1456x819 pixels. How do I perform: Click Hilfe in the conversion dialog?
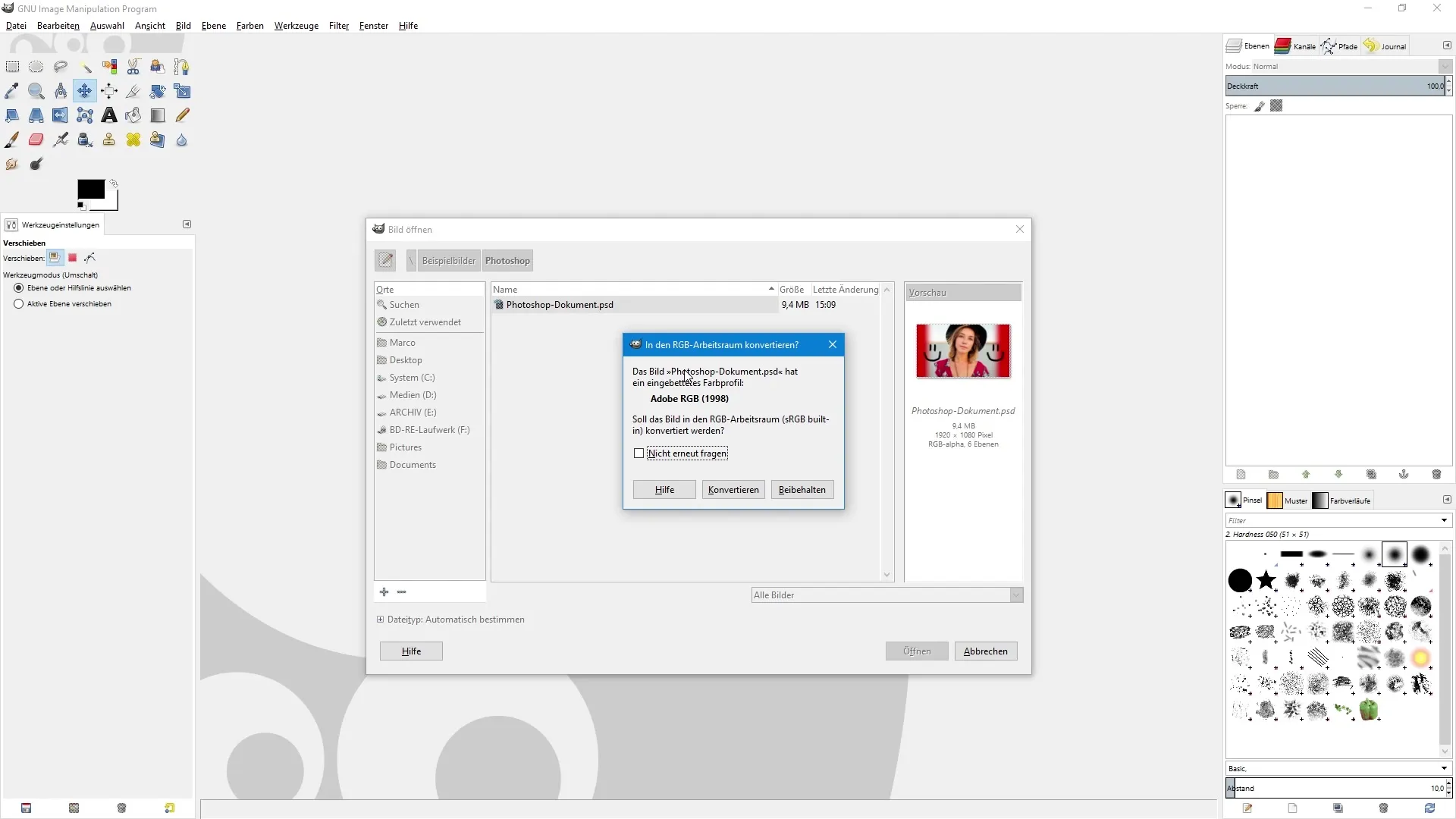tap(664, 490)
